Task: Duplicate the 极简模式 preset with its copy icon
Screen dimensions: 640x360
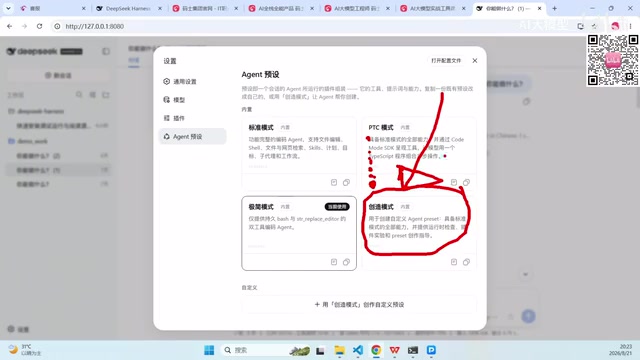Action: 346,262
